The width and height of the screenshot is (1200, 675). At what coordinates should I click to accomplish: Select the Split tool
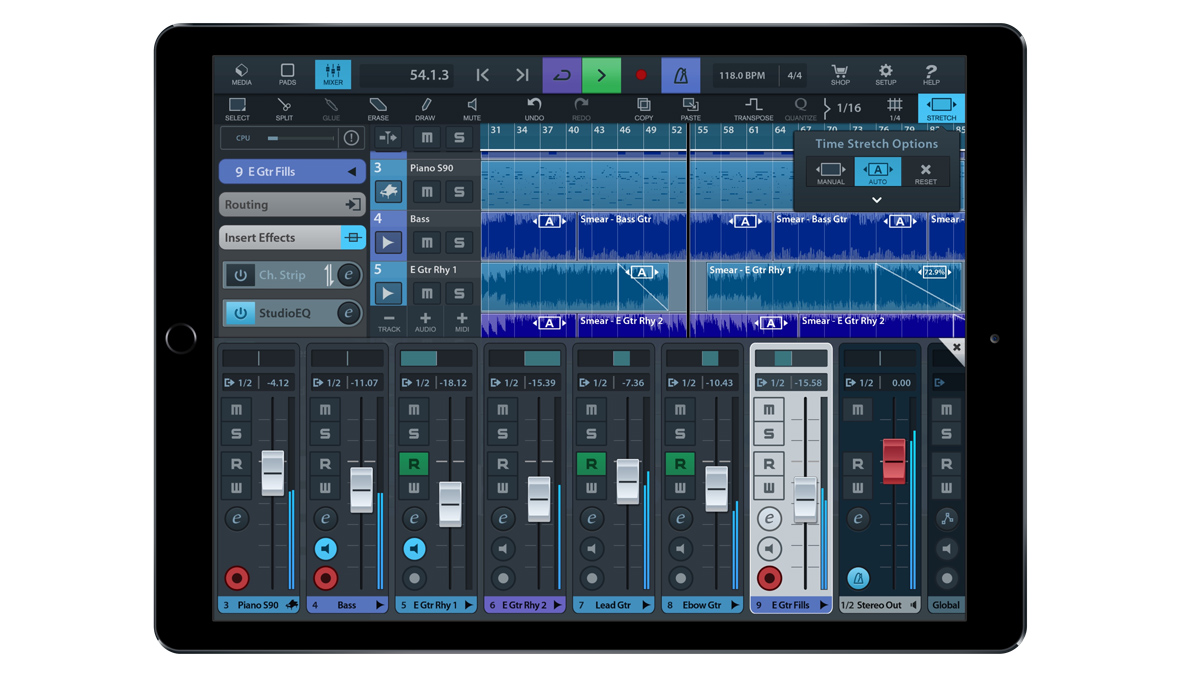point(284,108)
